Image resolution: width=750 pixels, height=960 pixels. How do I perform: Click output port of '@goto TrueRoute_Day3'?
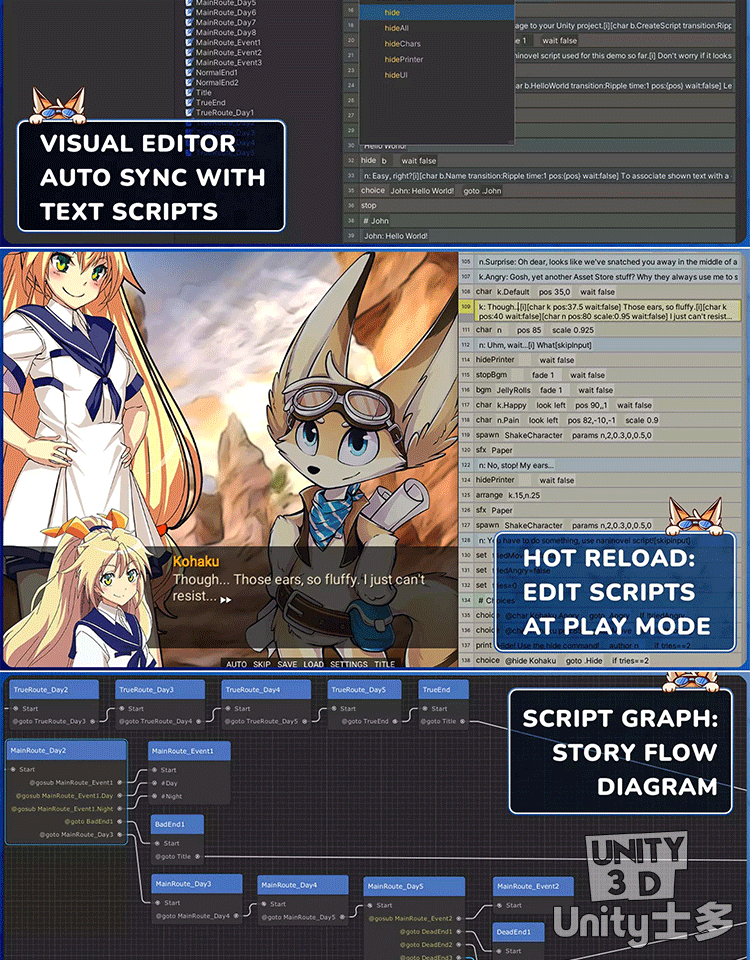pos(92,721)
